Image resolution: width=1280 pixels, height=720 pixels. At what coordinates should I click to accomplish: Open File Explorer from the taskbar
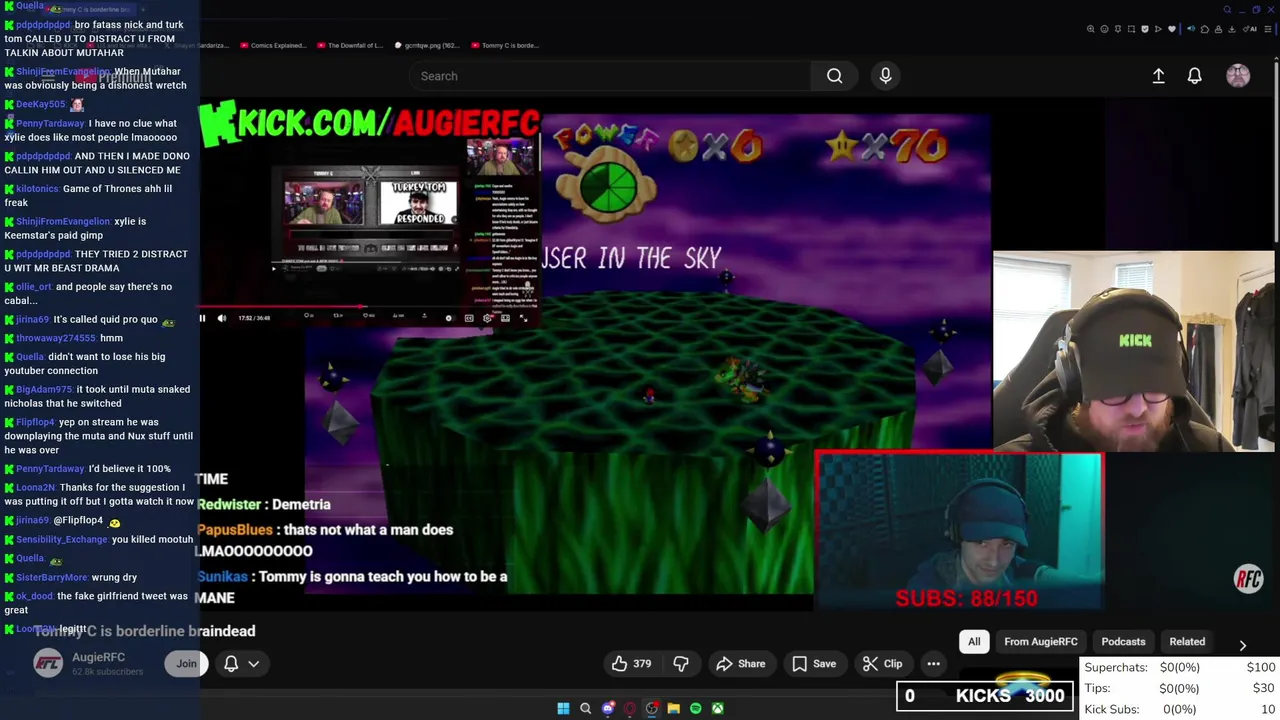[674, 708]
